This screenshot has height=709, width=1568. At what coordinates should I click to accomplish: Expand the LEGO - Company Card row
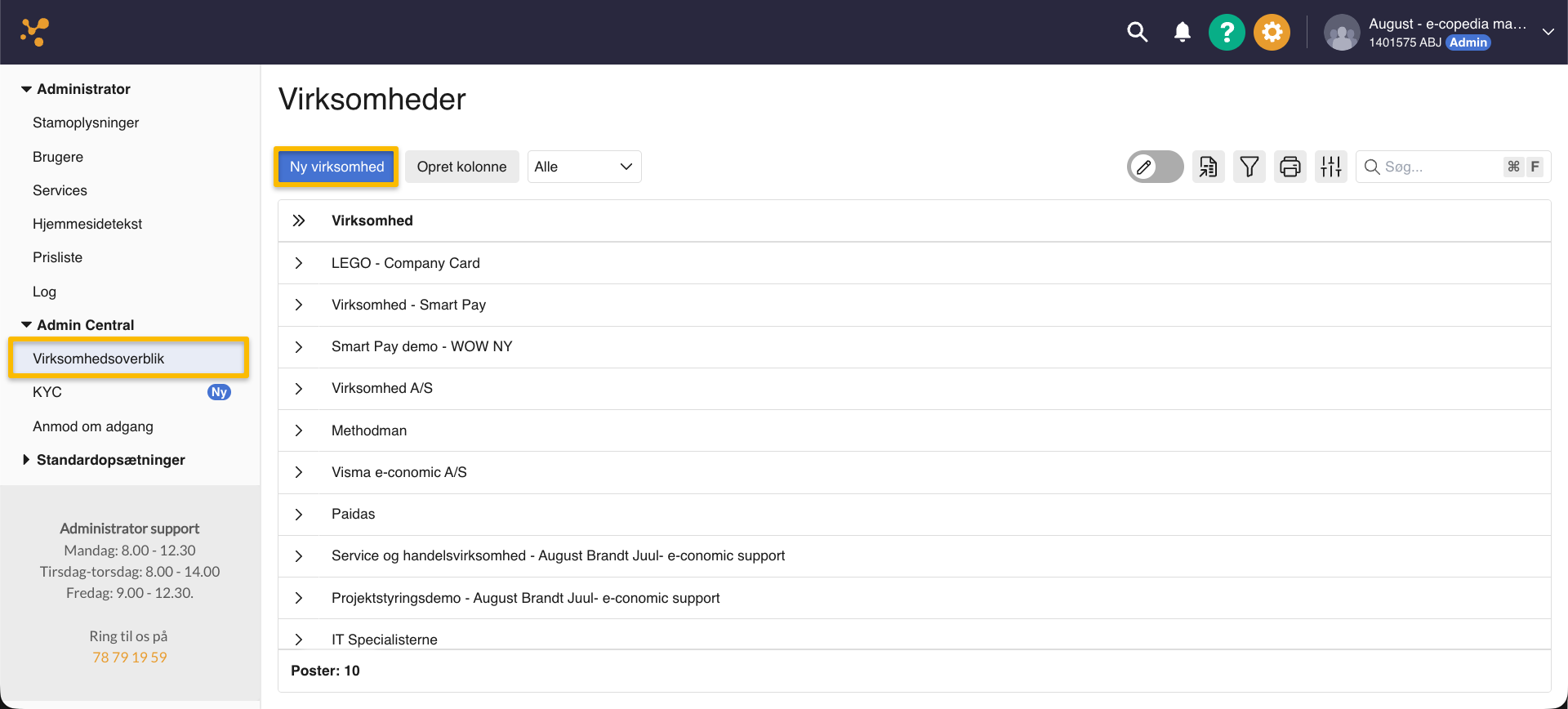[299, 263]
